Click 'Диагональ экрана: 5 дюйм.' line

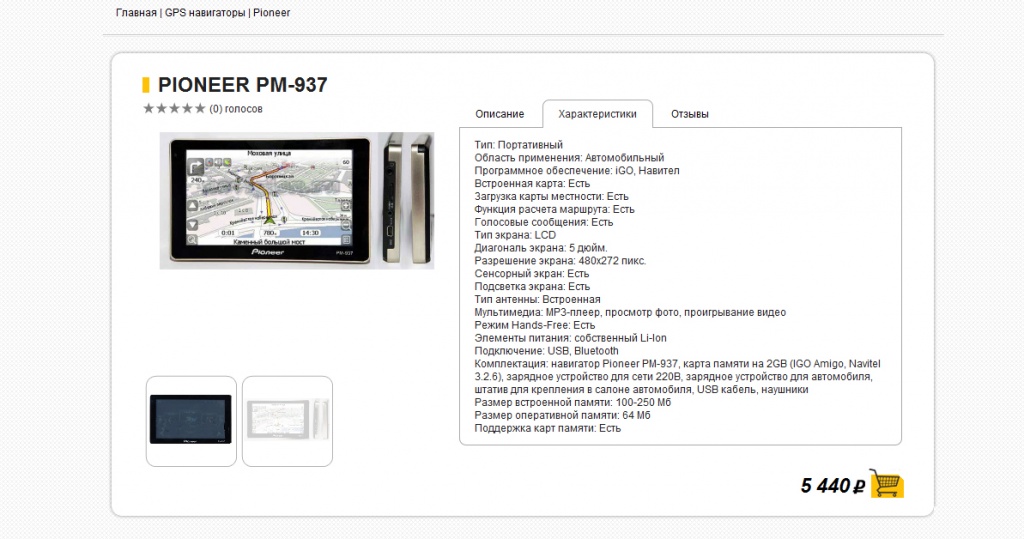pos(541,248)
